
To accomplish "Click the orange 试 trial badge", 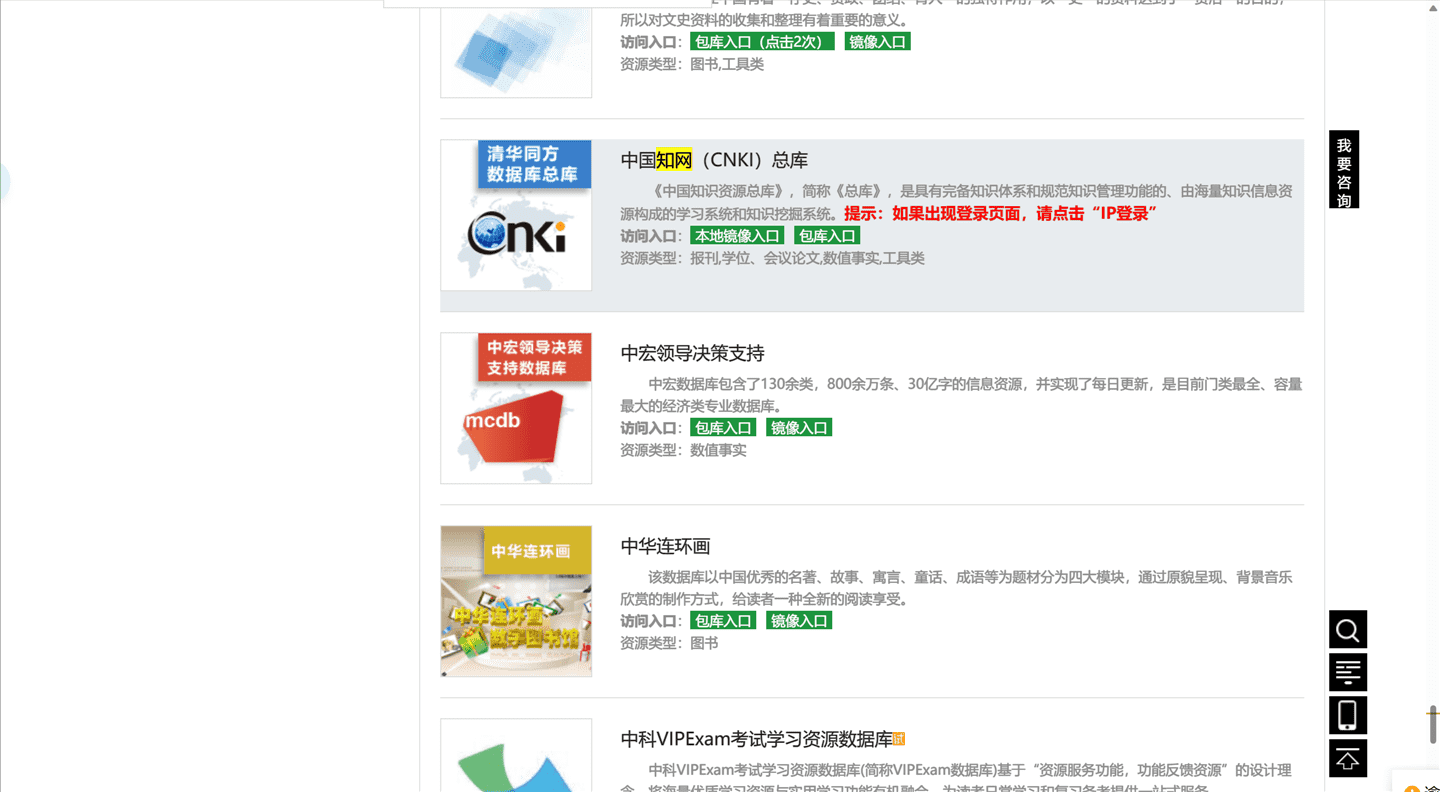I will point(899,739).
